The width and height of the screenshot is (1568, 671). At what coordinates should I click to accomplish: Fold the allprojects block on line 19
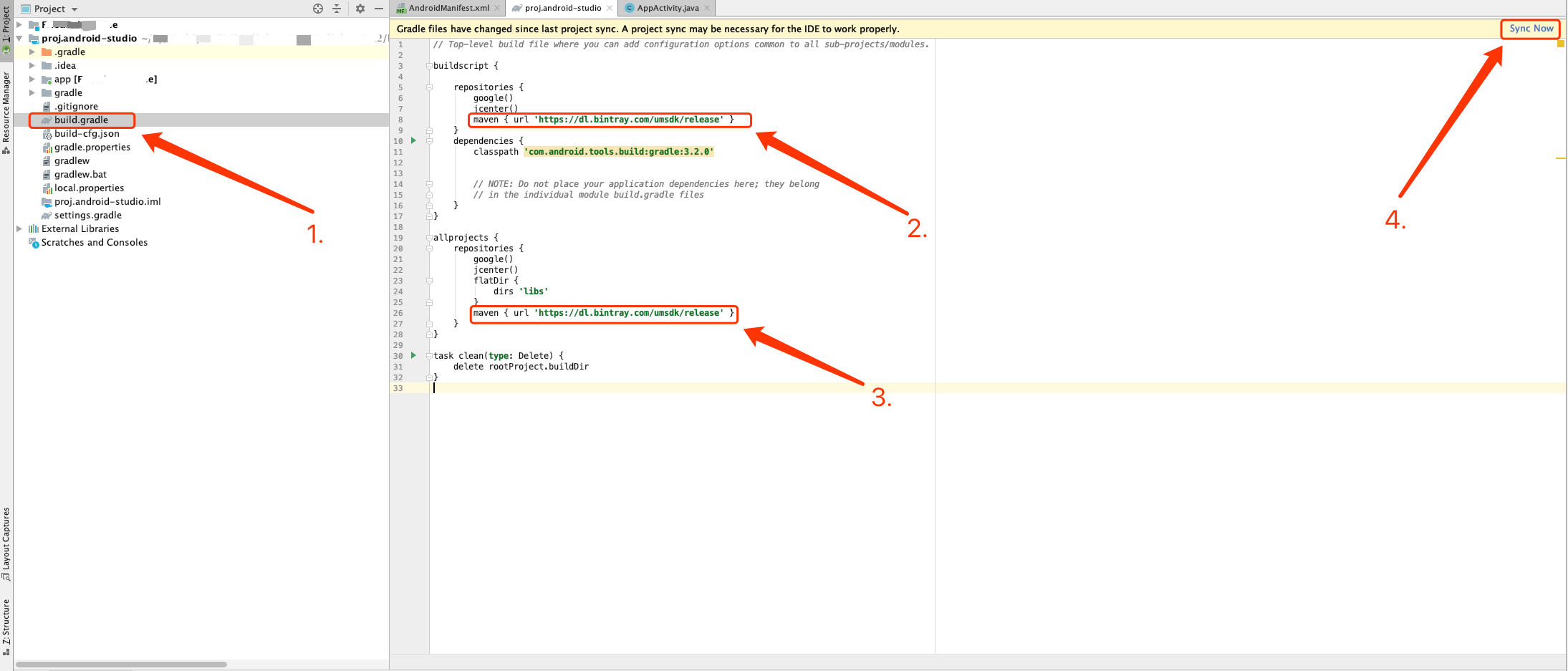pyautogui.click(x=429, y=238)
